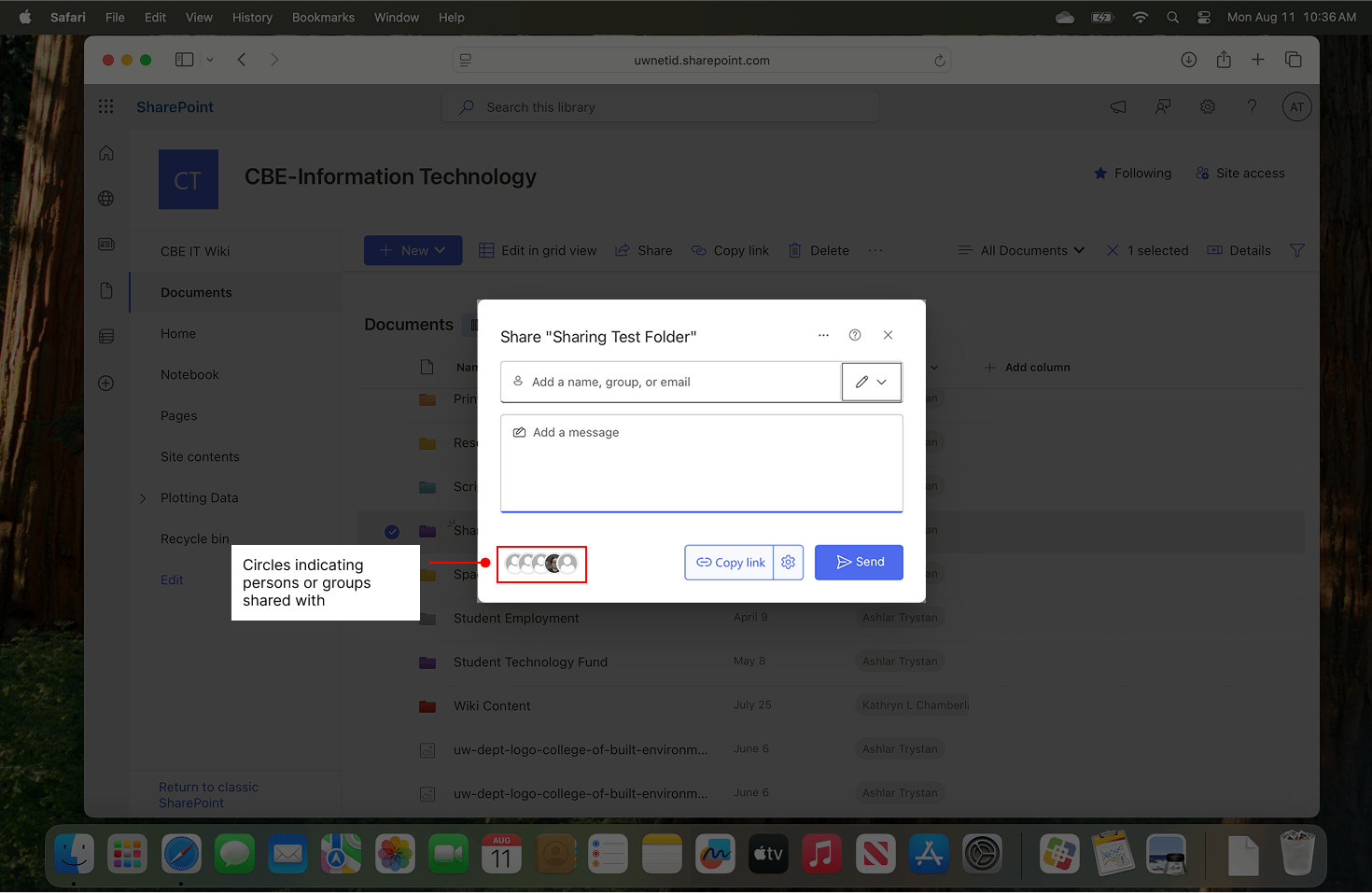Select Site contents in left navigation
The width and height of the screenshot is (1372, 893).
coord(200,457)
